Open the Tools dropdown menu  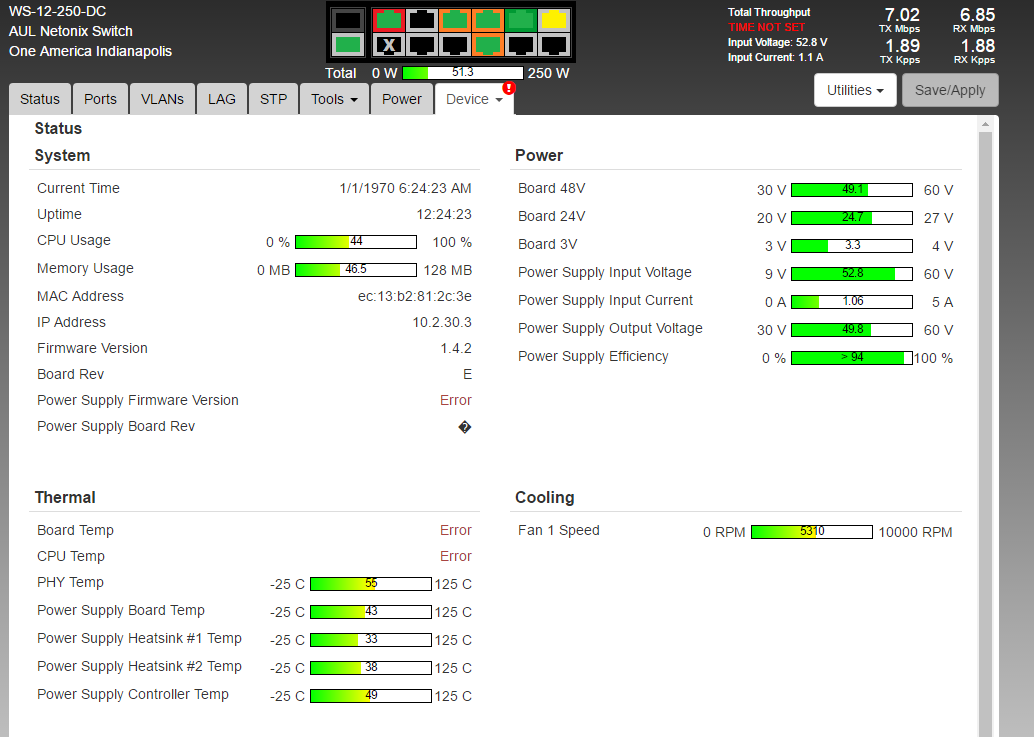click(334, 99)
